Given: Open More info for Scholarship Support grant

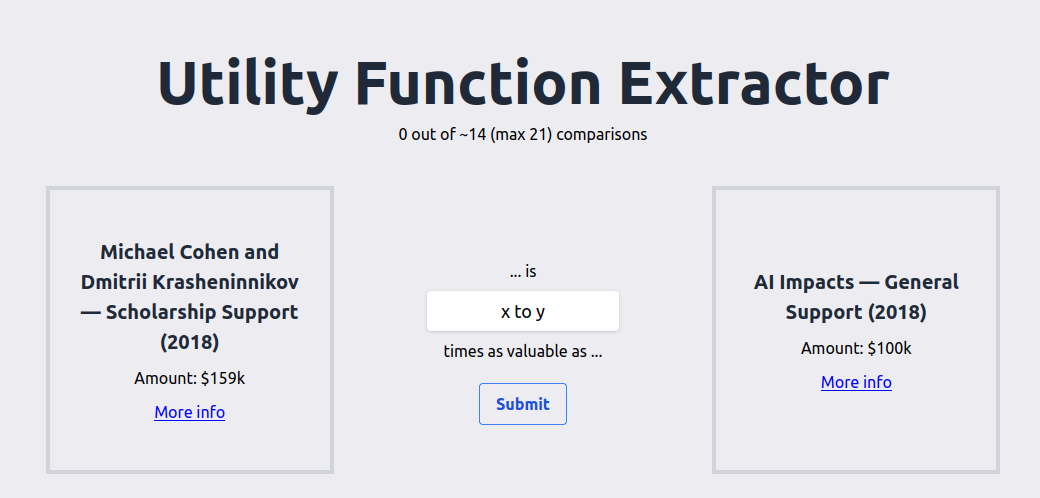Looking at the screenshot, I should coord(190,412).
